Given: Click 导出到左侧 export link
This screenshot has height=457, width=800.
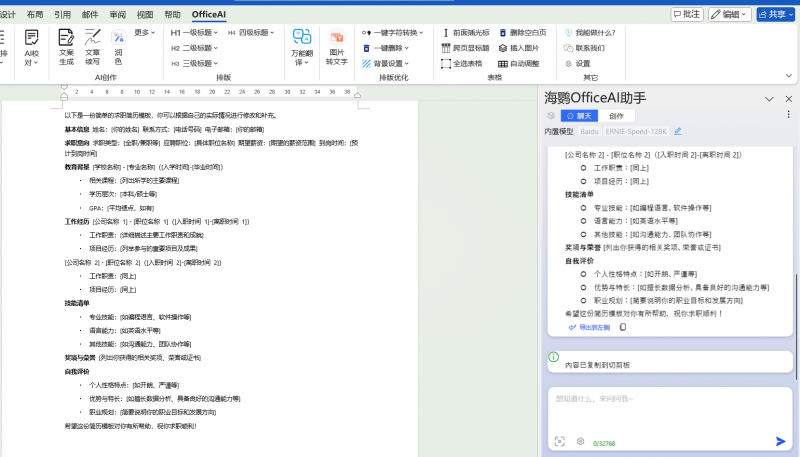Looking at the screenshot, I should (x=589, y=327).
